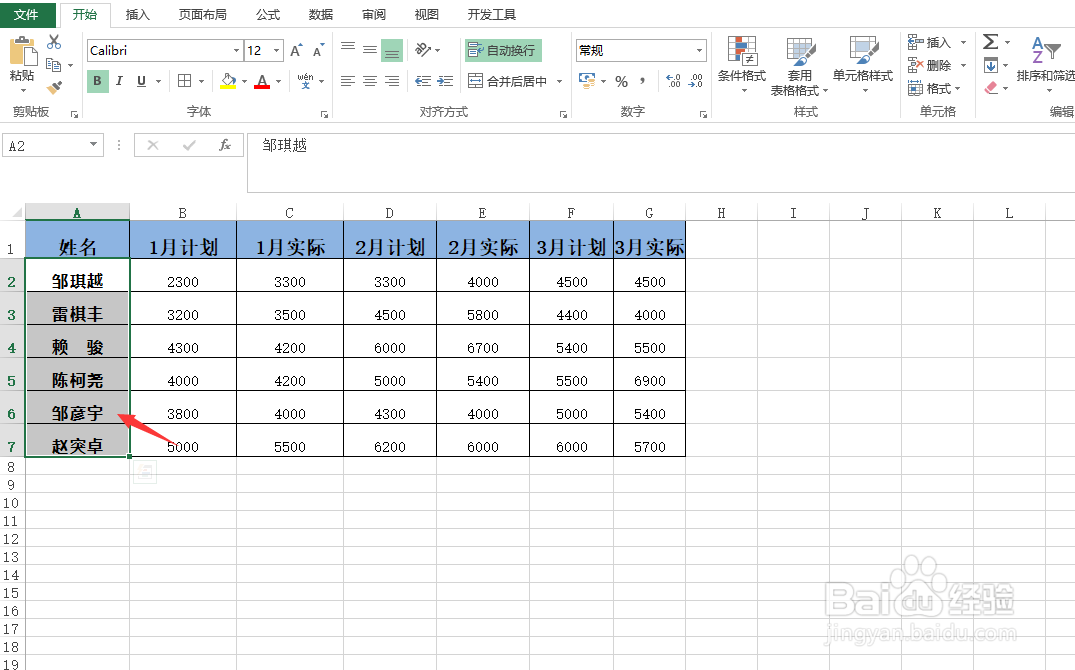Apply comma thousands separator style
The width and height of the screenshot is (1075, 670).
[642, 81]
